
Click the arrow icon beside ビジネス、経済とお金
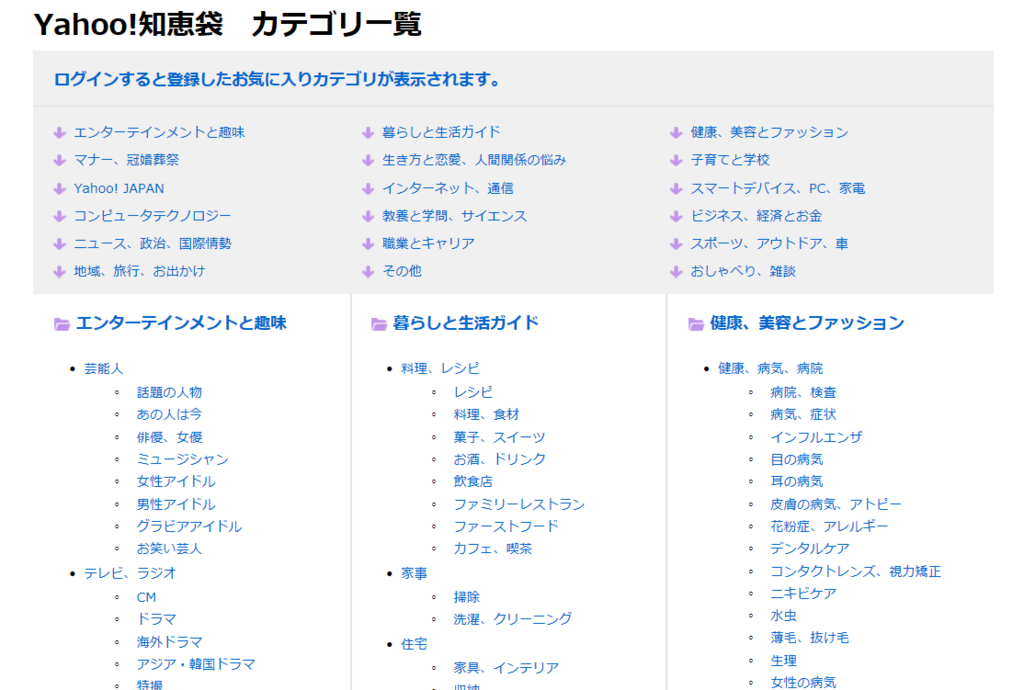[677, 216]
